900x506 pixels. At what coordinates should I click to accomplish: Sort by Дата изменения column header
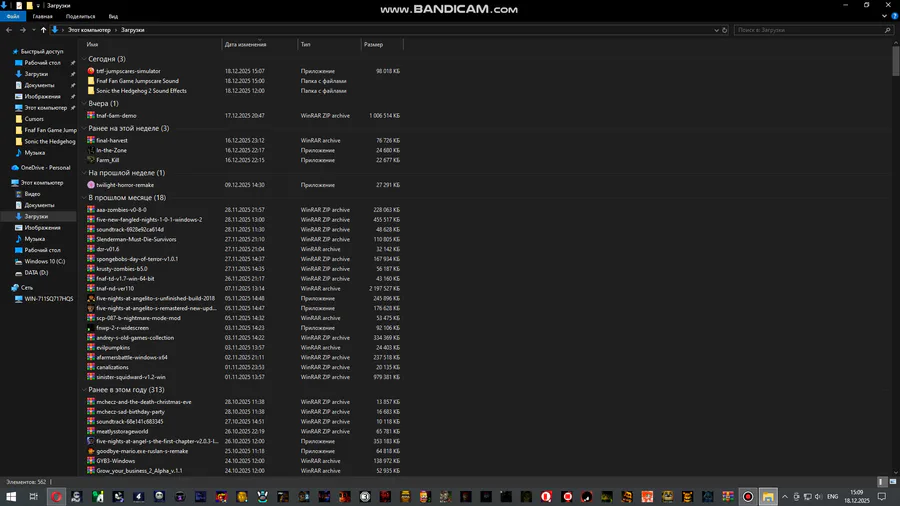pyautogui.click(x=245, y=44)
